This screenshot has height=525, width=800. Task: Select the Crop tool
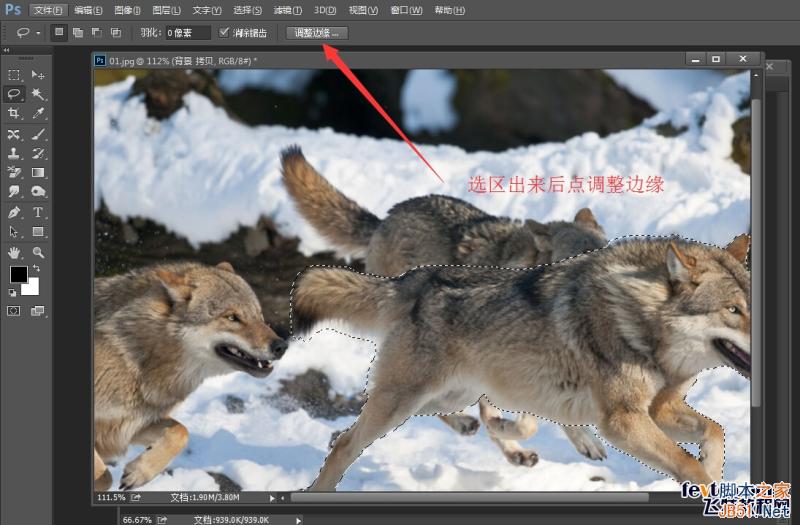click(x=14, y=114)
